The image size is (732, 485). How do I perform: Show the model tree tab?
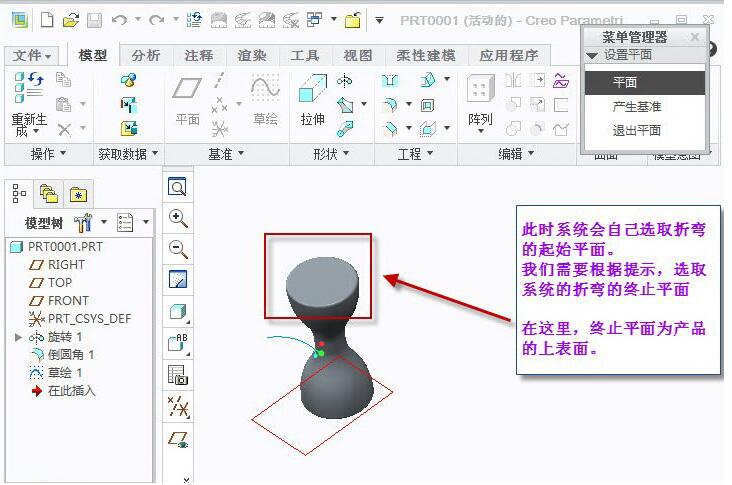[19, 194]
